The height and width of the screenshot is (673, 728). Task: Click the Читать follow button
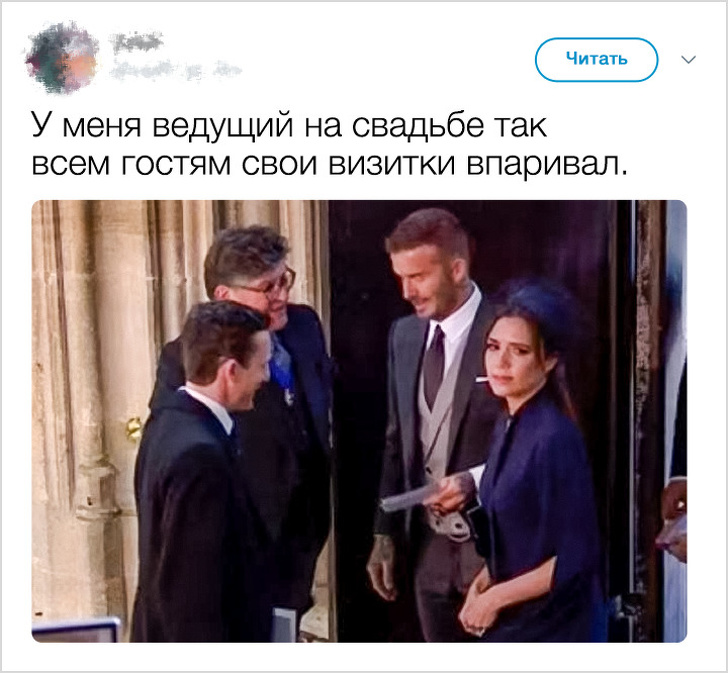(x=596, y=59)
